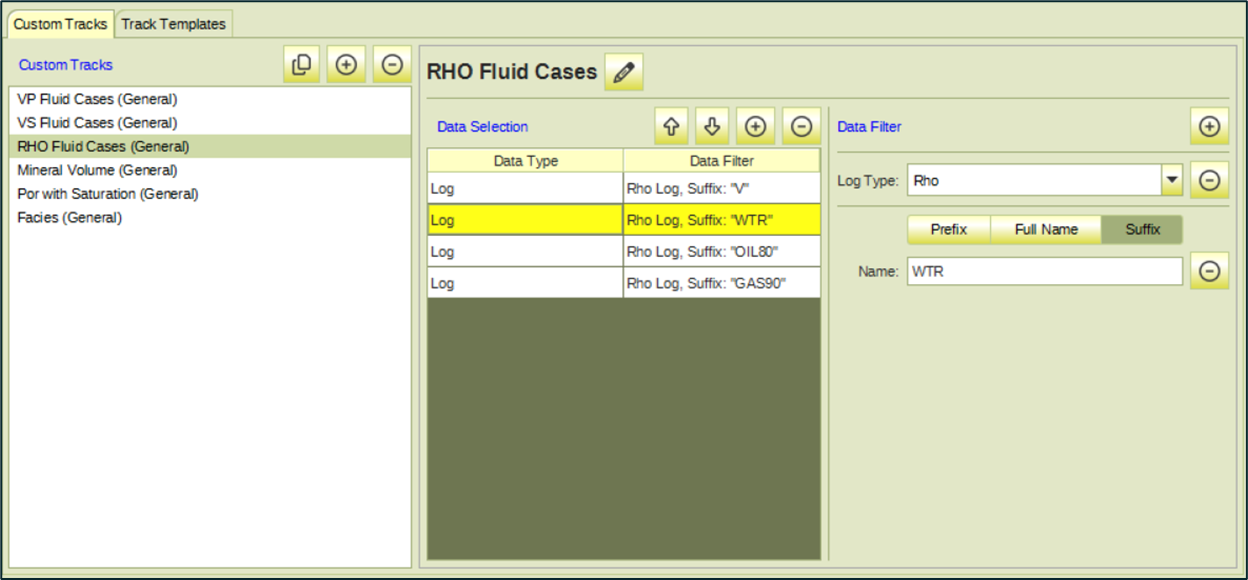Open the Log Type dropdown
The width and height of the screenshot is (1248, 580).
coord(1171,181)
